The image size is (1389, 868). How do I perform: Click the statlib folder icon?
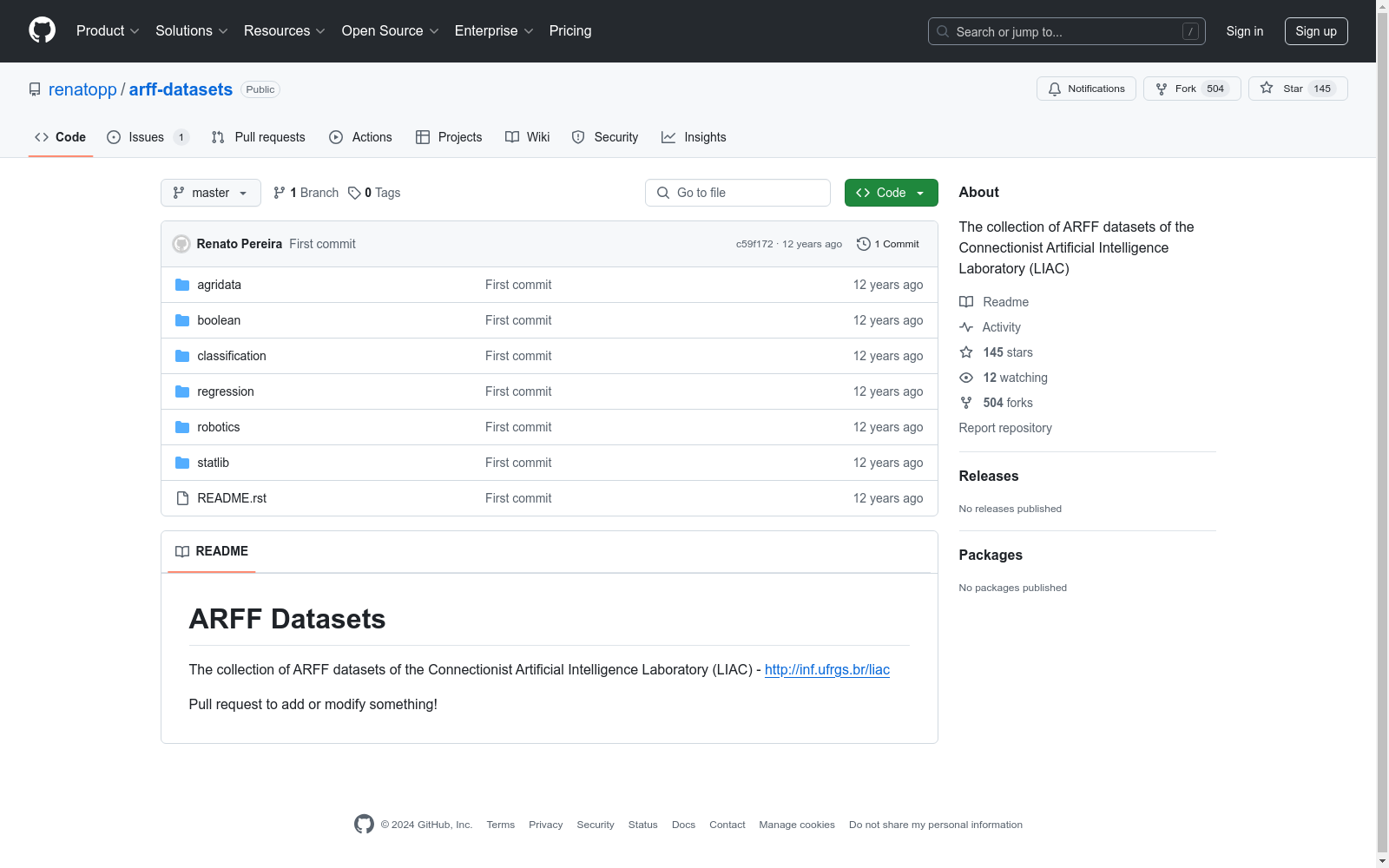coord(182,463)
